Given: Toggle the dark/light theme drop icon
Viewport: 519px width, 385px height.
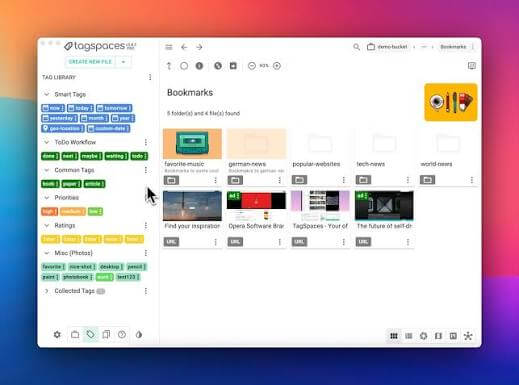Looking at the screenshot, I should [139, 334].
